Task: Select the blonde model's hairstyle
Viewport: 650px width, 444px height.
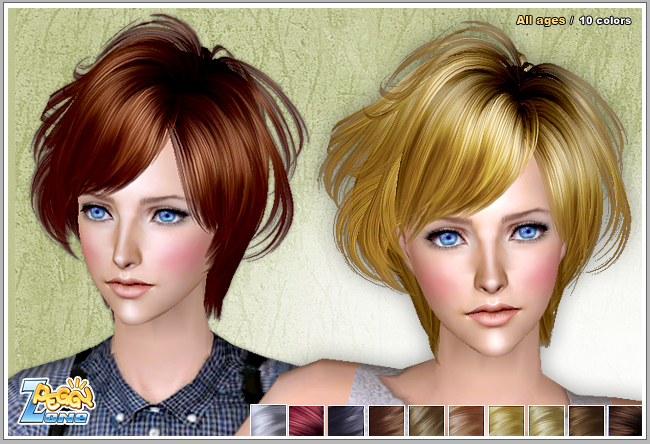Action: (x=470, y=120)
